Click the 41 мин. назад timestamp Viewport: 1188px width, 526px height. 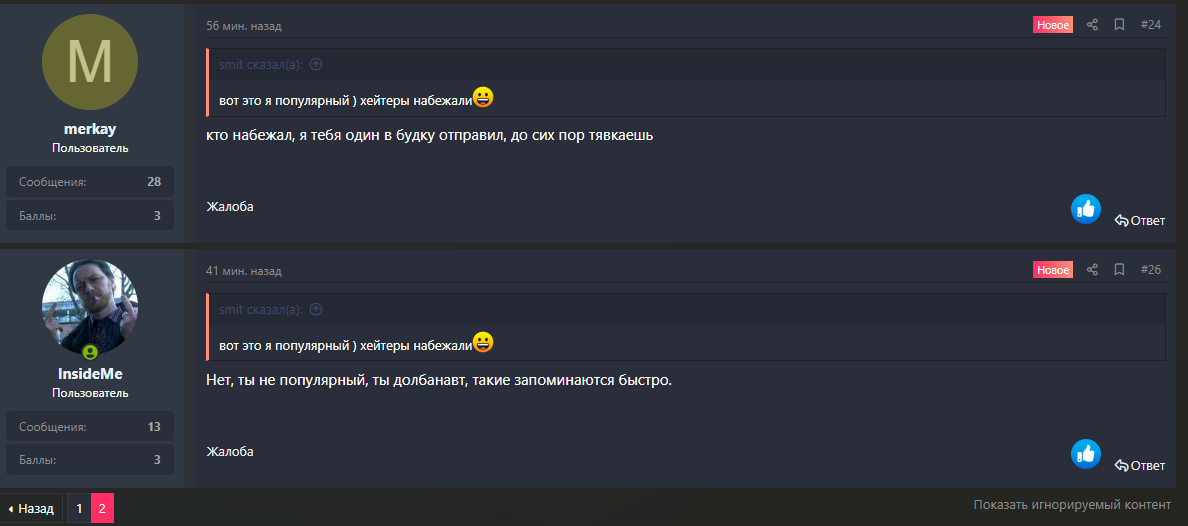[x=244, y=271]
